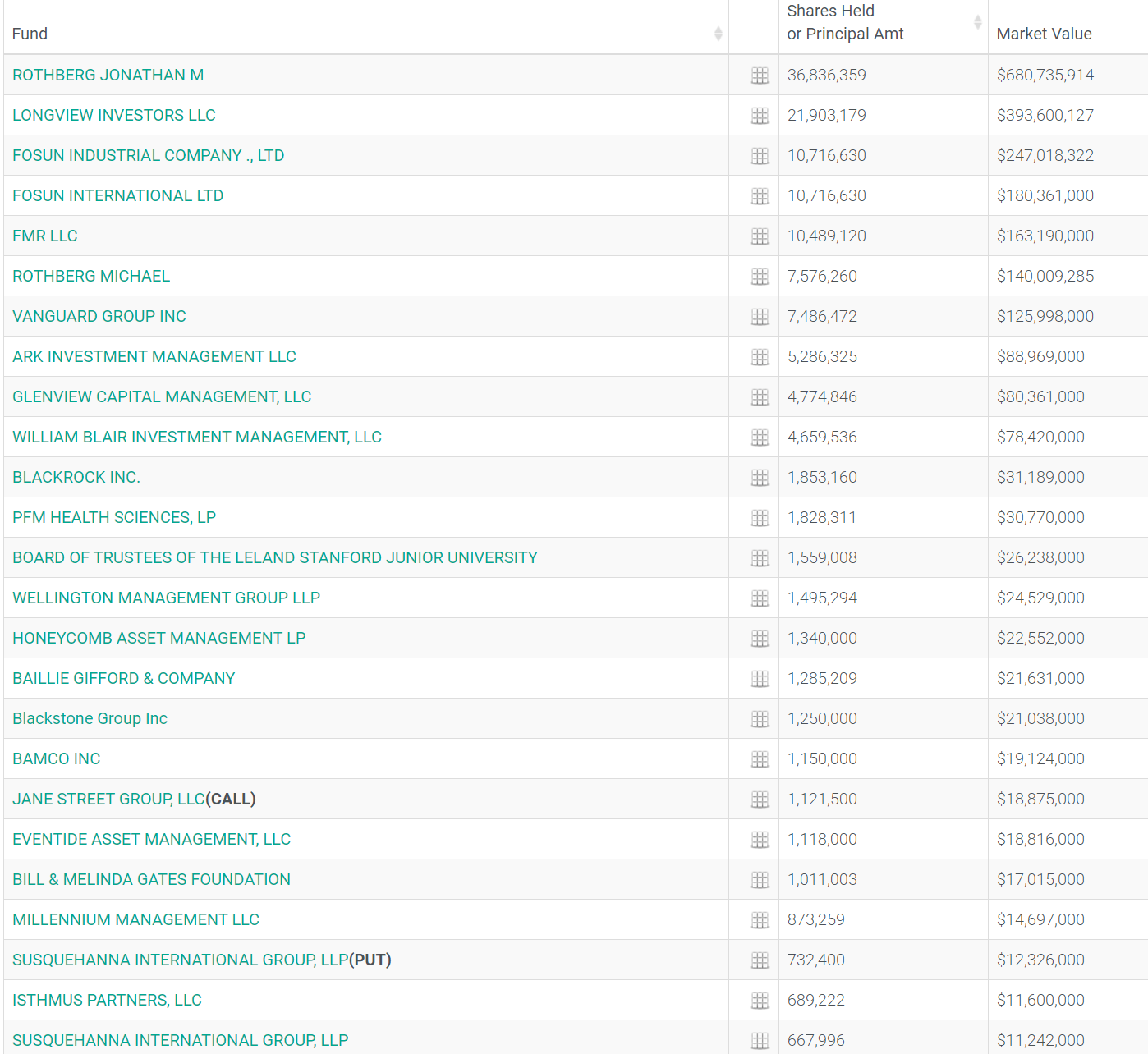Open the grid icon for LONGVIEW INVESTORS LLC
This screenshot has height=1054, width=1148.
pos(760,116)
